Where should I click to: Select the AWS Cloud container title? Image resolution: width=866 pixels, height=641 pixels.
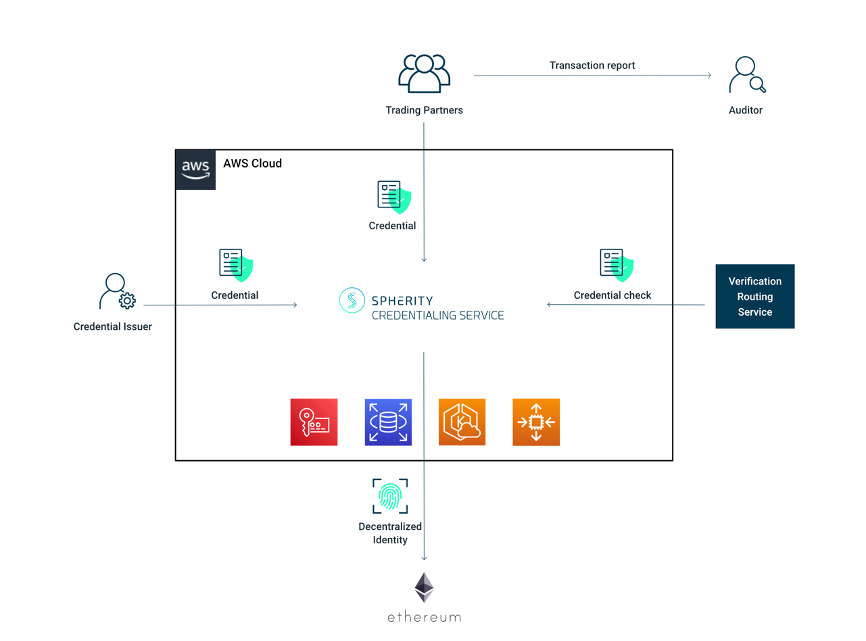[x=252, y=163]
